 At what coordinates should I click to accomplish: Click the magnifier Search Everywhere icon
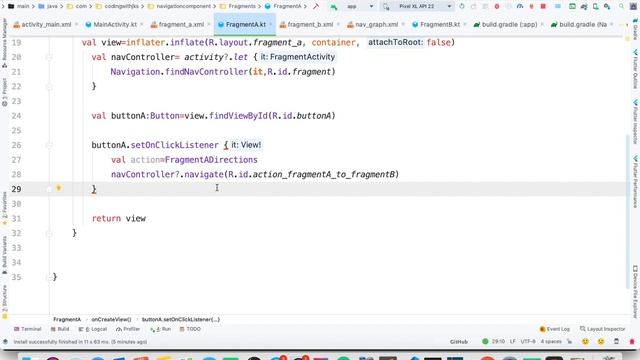[621, 7]
